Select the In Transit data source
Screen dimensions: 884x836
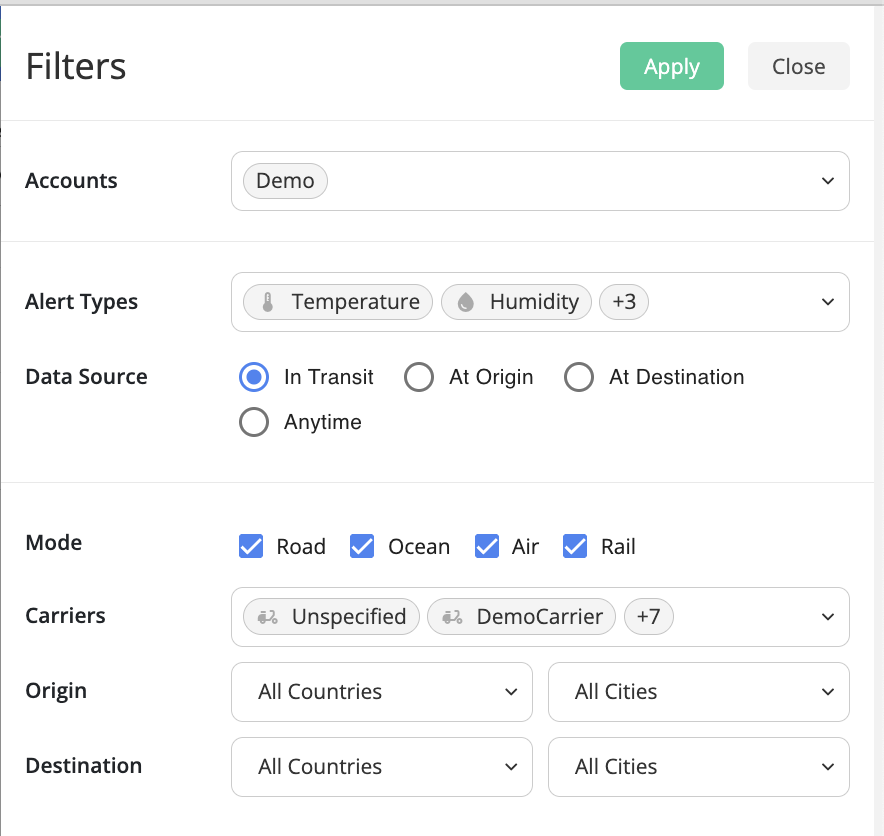coord(254,377)
